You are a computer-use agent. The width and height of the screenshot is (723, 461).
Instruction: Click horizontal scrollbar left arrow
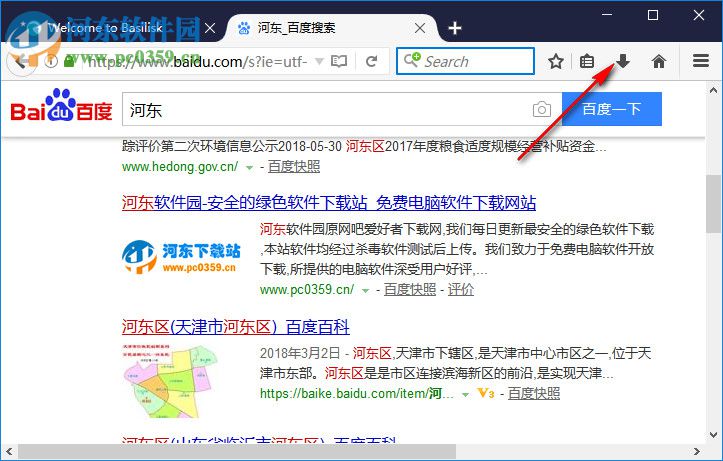(x=9, y=452)
